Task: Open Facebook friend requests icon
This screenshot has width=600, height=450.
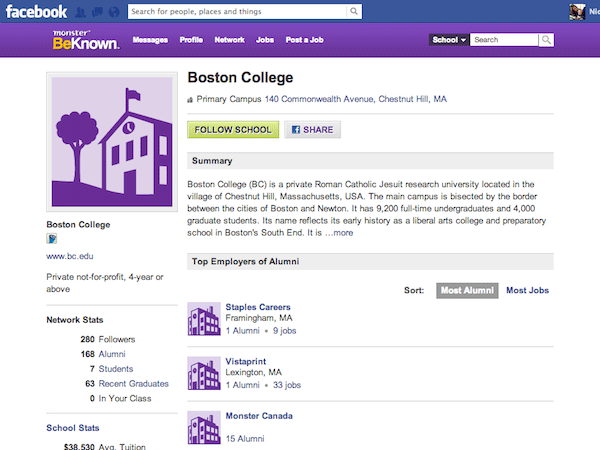Action: (80, 12)
